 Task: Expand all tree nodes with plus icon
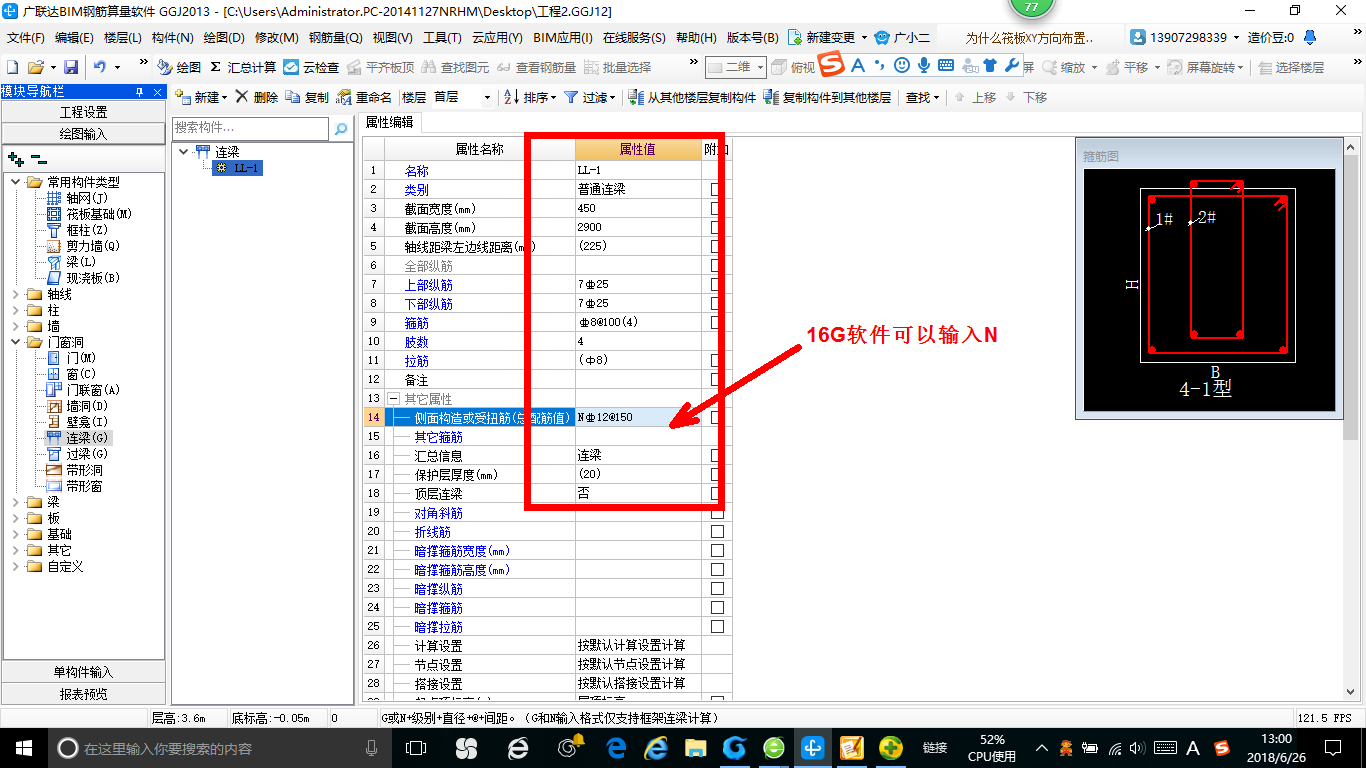15,158
